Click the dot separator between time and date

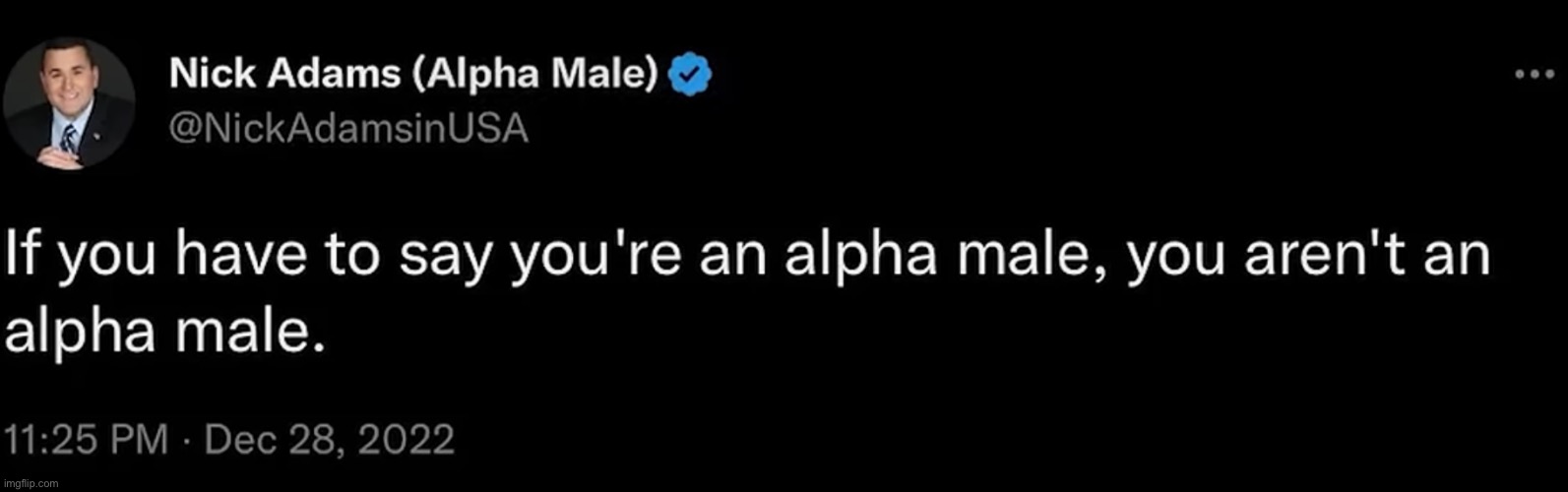pos(186,438)
